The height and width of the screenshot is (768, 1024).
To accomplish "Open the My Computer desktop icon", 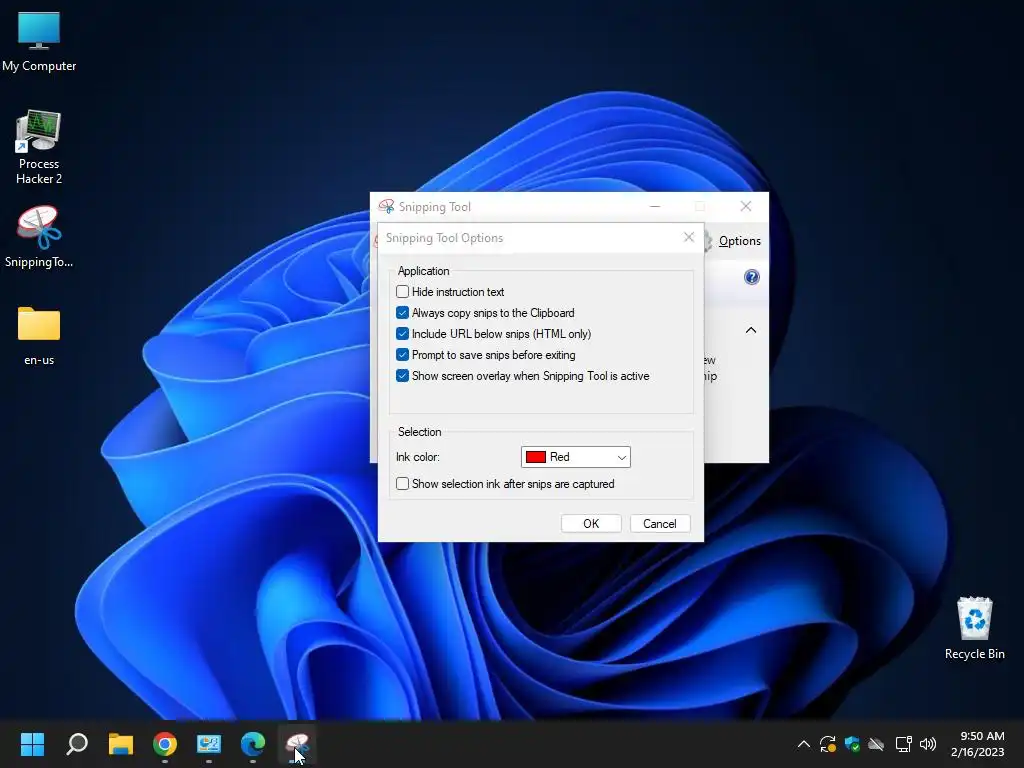I will 39,42.
